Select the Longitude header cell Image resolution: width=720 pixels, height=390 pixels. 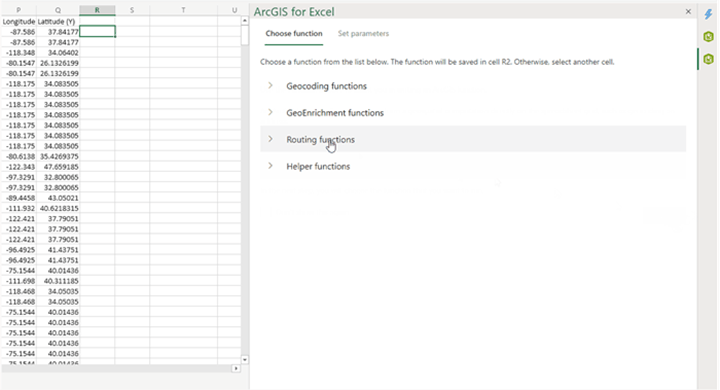click(18, 22)
